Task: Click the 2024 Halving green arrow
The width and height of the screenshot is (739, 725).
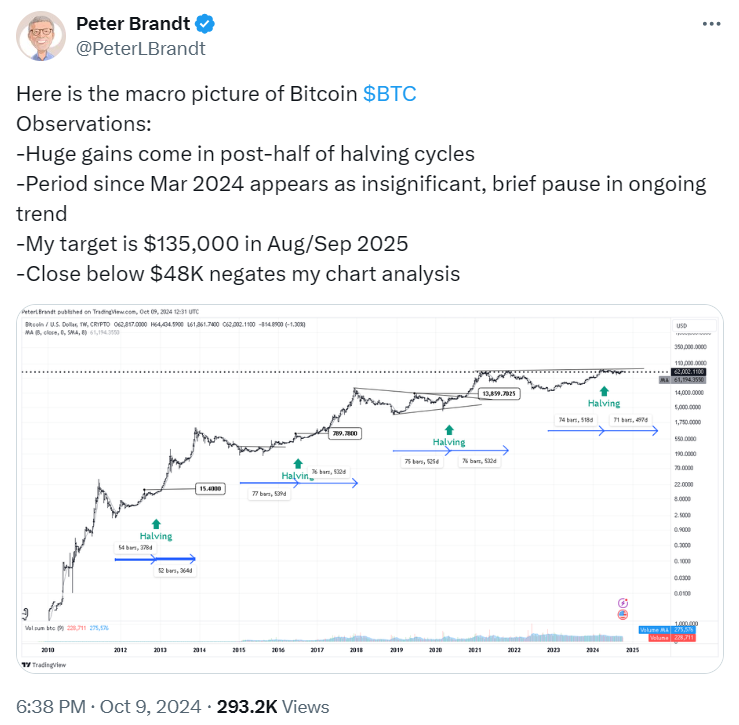Action: coord(604,391)
